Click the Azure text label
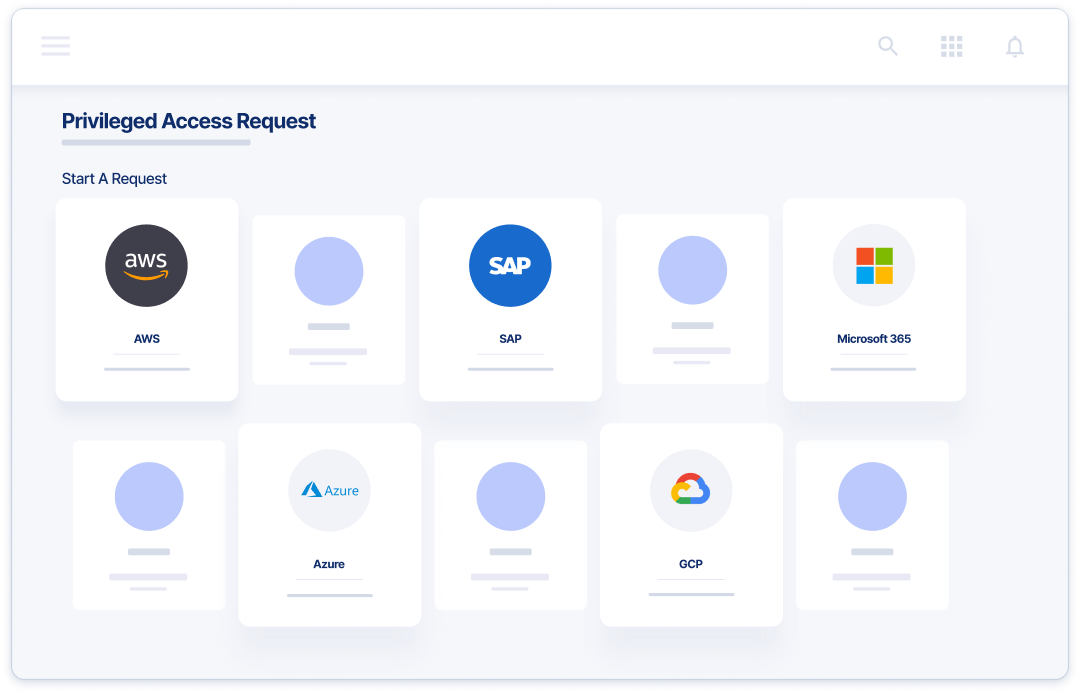Screen dimensions: 1080x693 [x=329, y=564]
